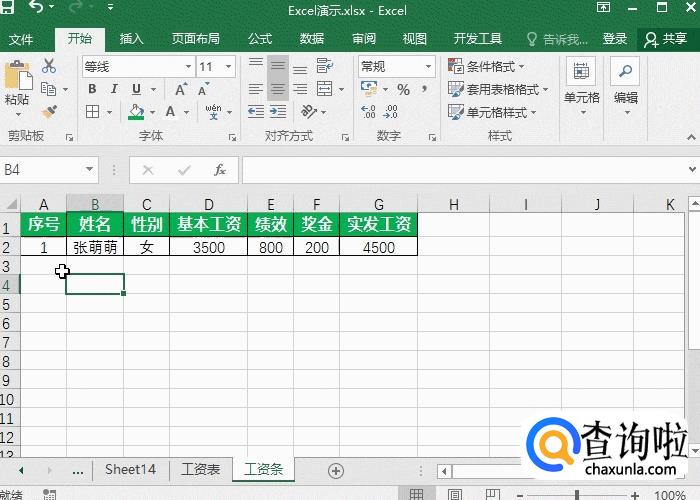700x500 pixels.
Task: Click the 共享 Share button
Action: [x=665, y=39]
